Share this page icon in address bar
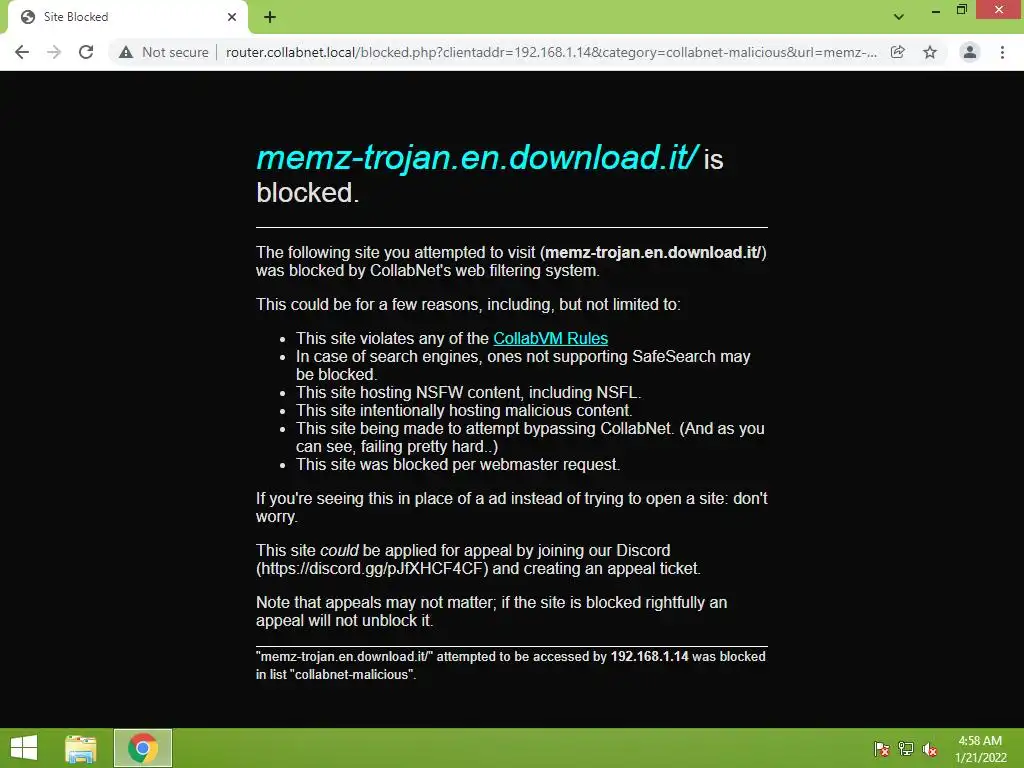Image resolution: width=1024 pixels, height=768 pixels. tap(898, 52)
